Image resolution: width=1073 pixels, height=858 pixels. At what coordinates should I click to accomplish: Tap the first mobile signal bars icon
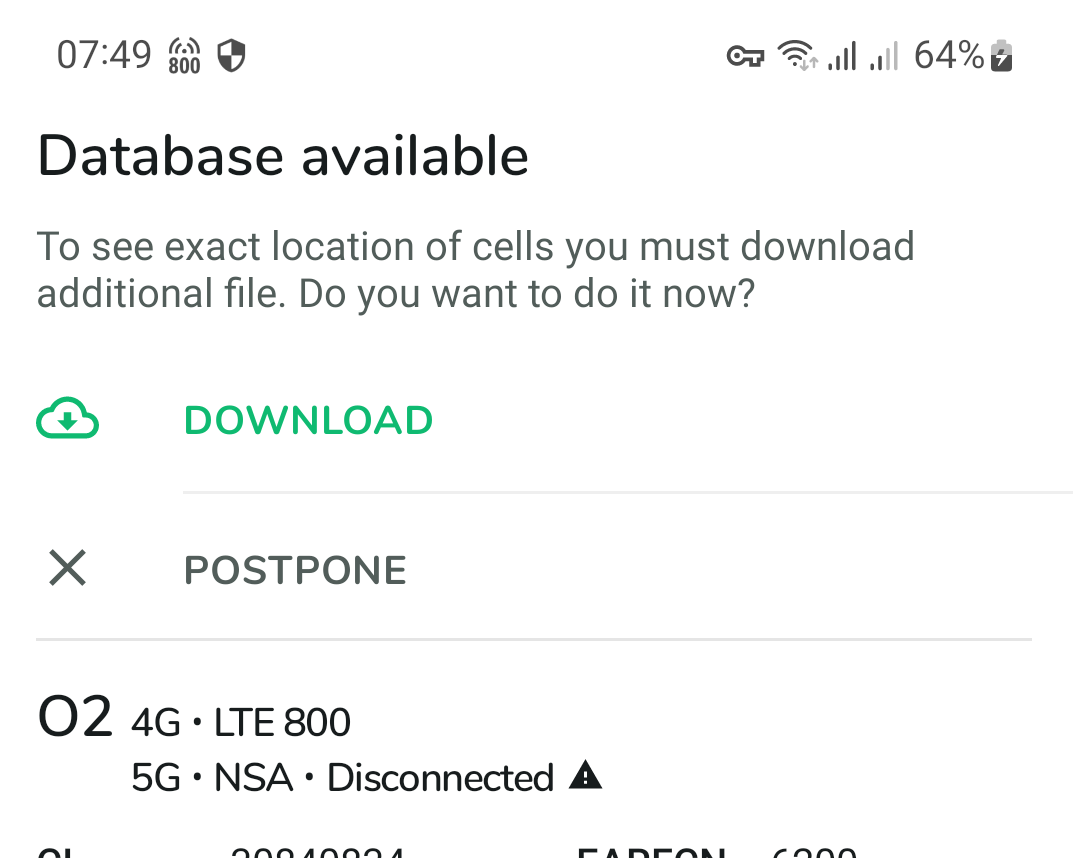(842, 56)
